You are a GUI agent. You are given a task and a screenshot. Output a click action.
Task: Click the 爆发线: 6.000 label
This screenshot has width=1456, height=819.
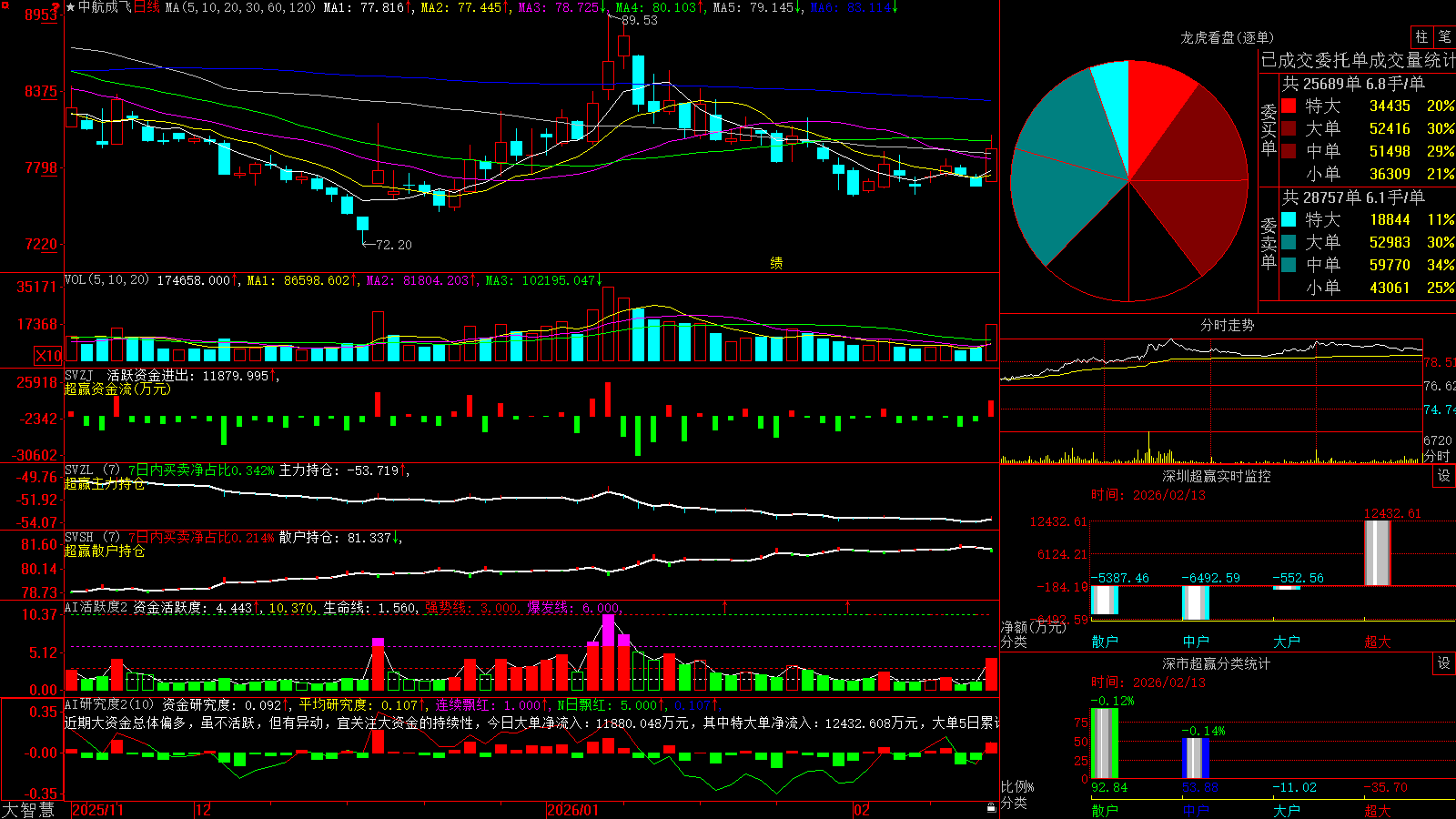pyautogui.click(x=573, y=608)
